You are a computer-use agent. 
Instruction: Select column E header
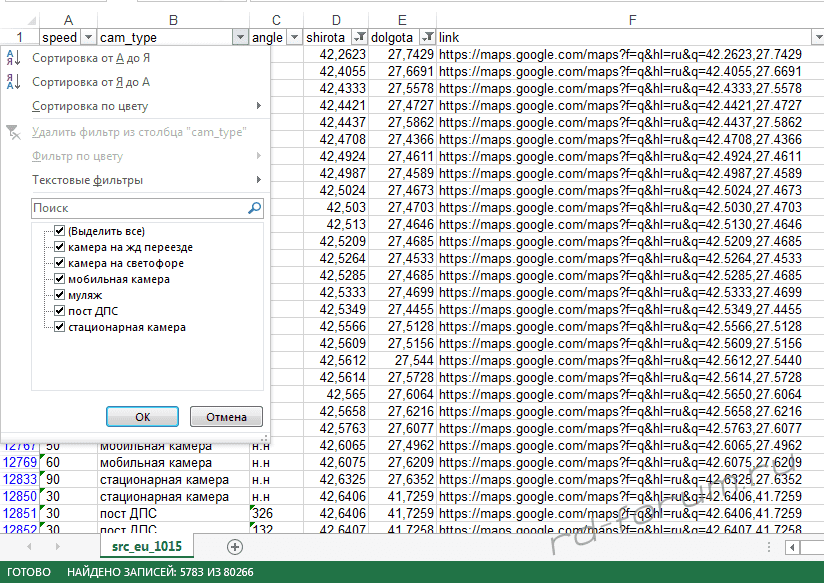(402, 20)
